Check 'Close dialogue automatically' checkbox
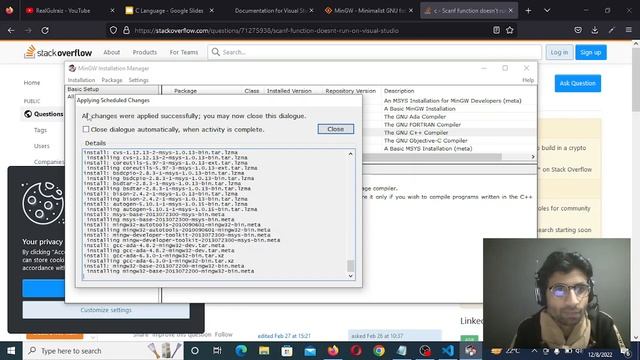Image resolution: width=640 pixels, height=360 pixels. pos(86,129)
